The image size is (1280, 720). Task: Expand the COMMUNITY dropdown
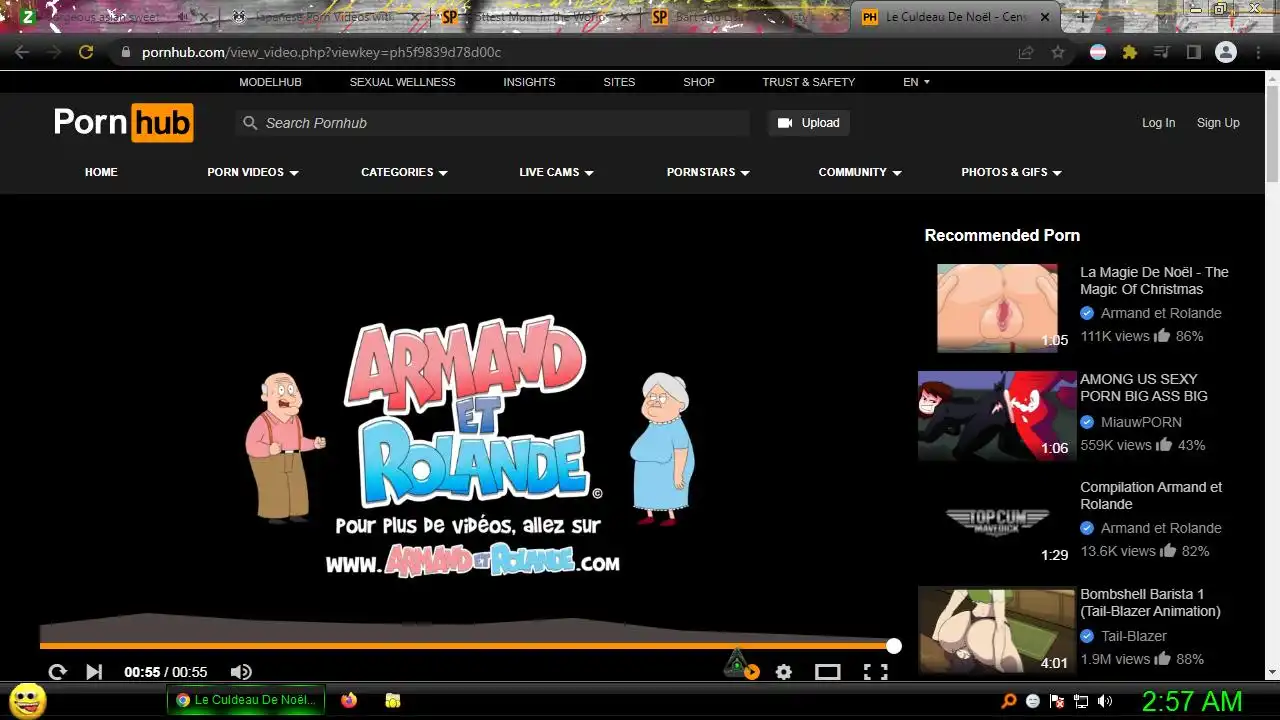pos(860,172)
